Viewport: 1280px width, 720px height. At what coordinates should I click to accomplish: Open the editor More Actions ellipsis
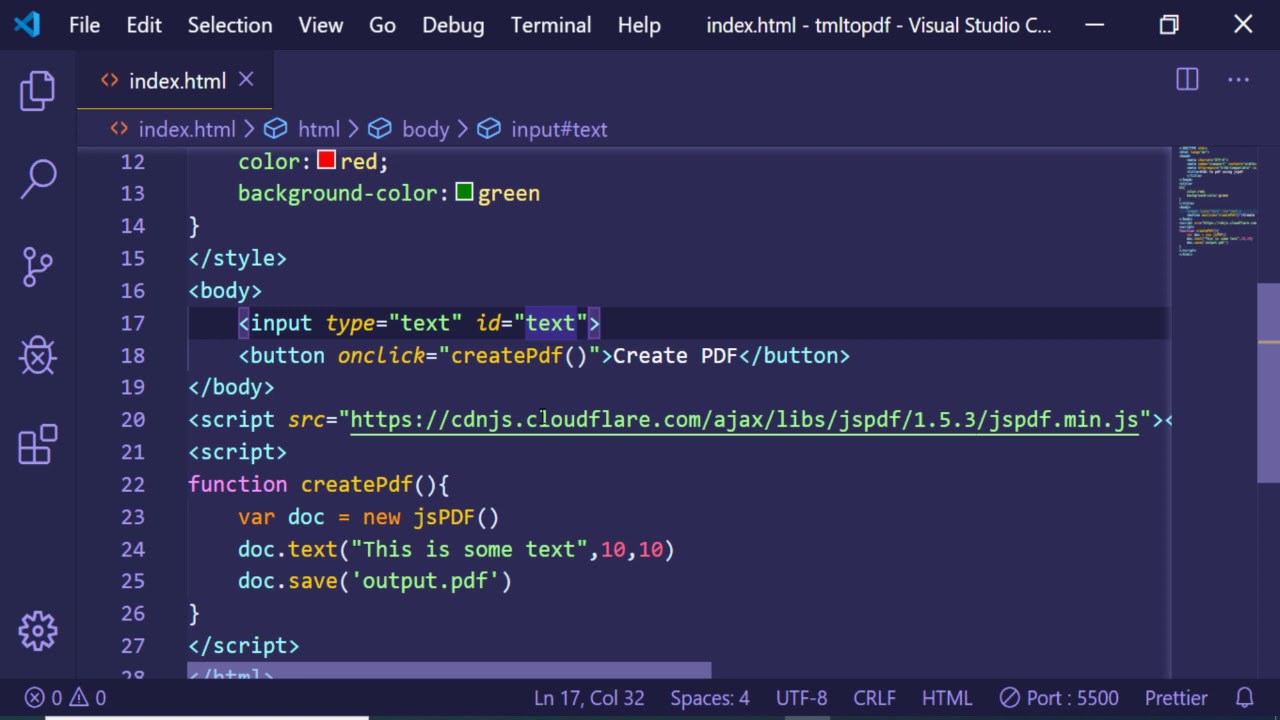pyautogui.click(x=1238, y=80)
